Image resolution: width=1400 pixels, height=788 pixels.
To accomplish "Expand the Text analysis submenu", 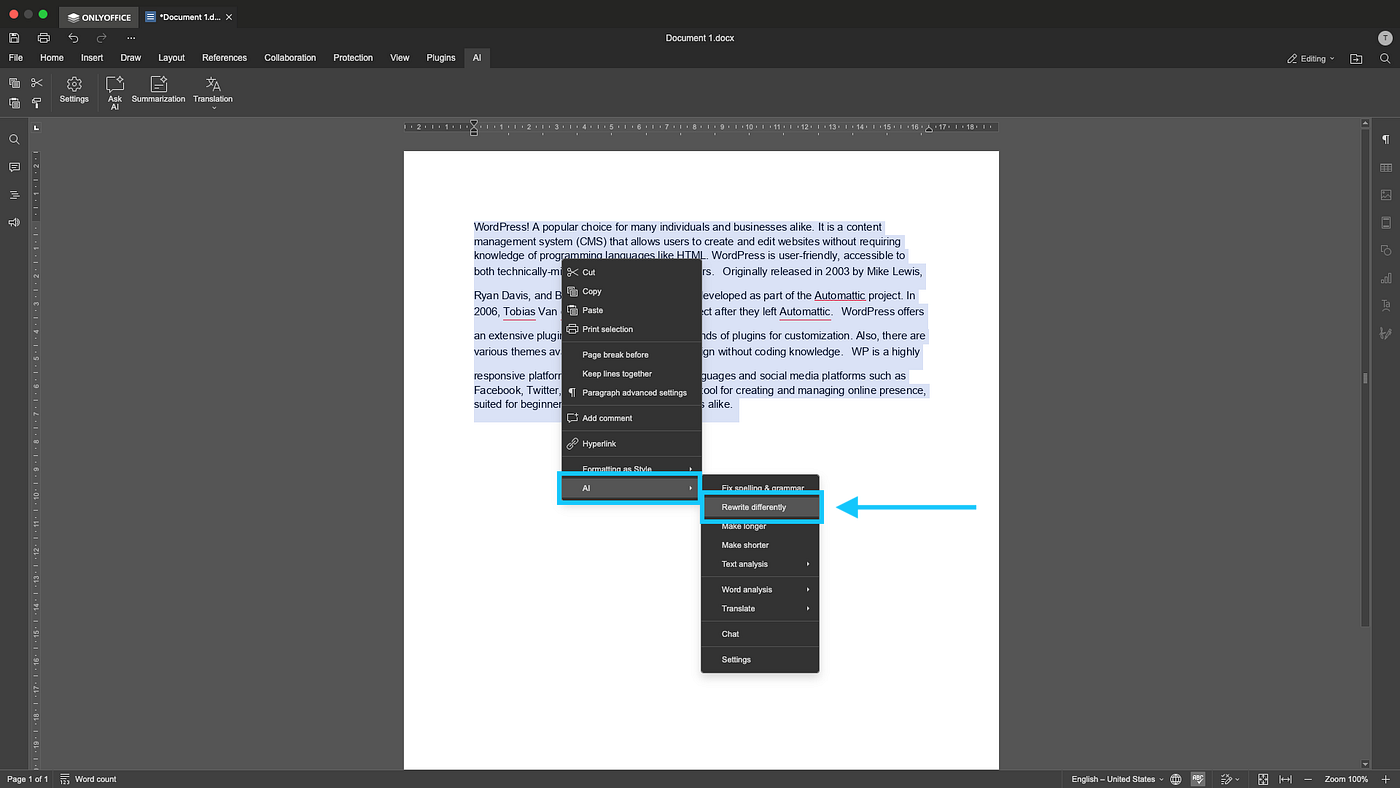I will [760, 564].
